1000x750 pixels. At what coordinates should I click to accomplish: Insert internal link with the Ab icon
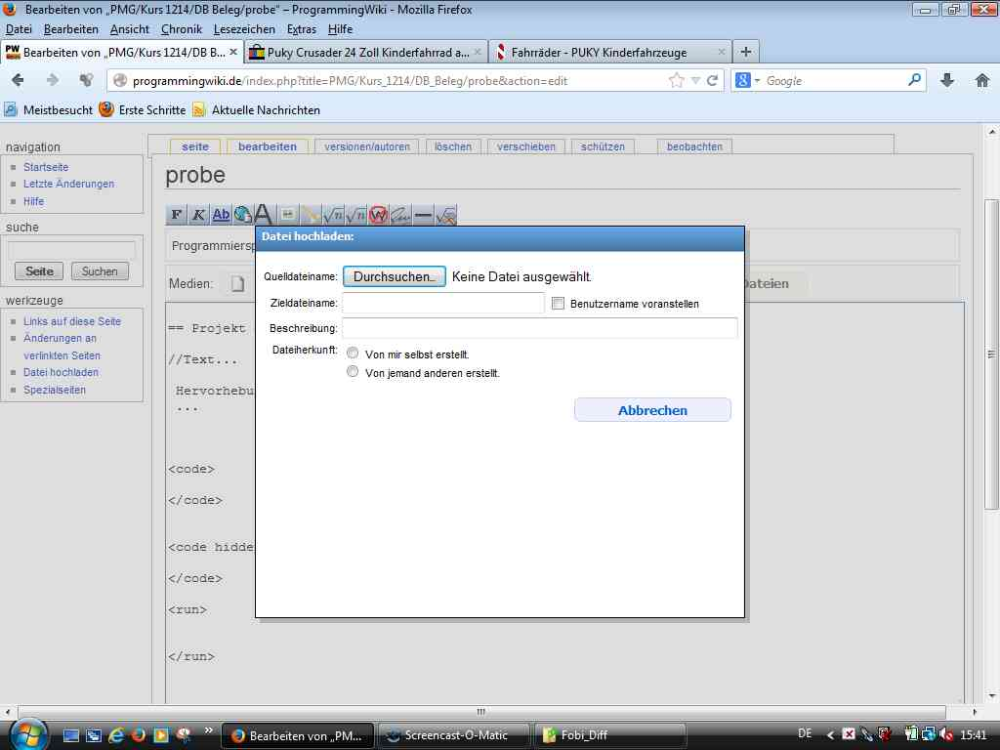(x=221, y=215)
